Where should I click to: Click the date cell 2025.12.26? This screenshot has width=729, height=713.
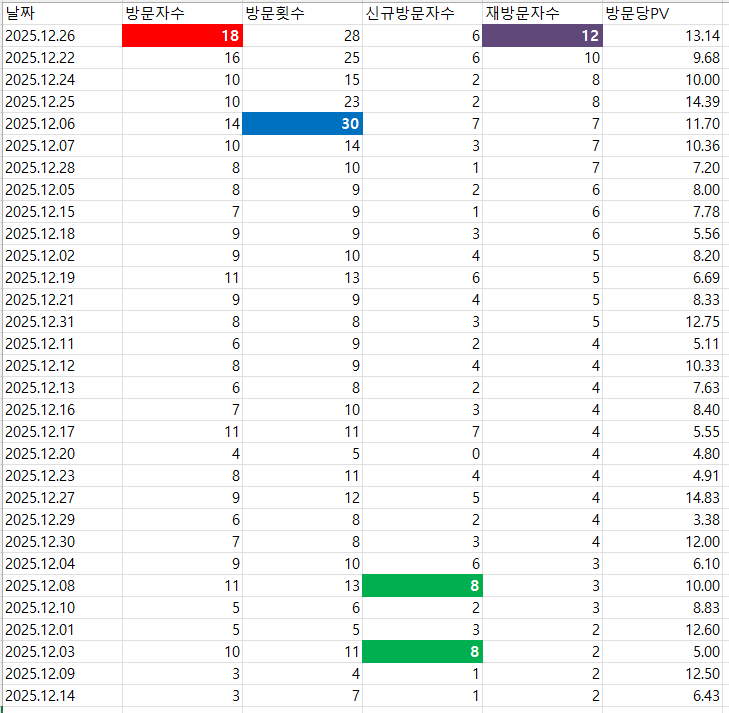click(x=60, y=36)
